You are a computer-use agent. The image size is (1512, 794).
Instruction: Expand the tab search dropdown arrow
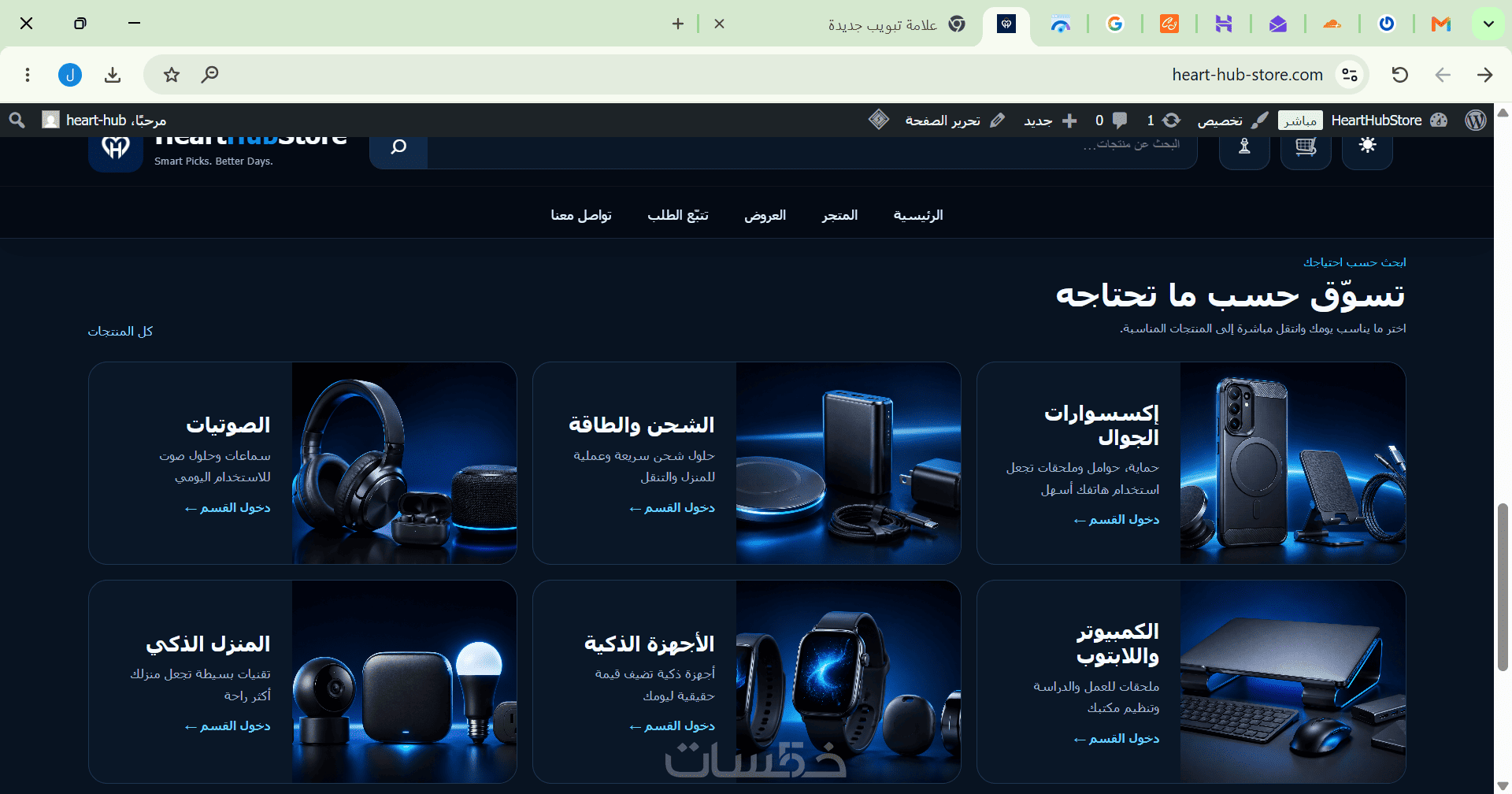tap(1488, 24)
